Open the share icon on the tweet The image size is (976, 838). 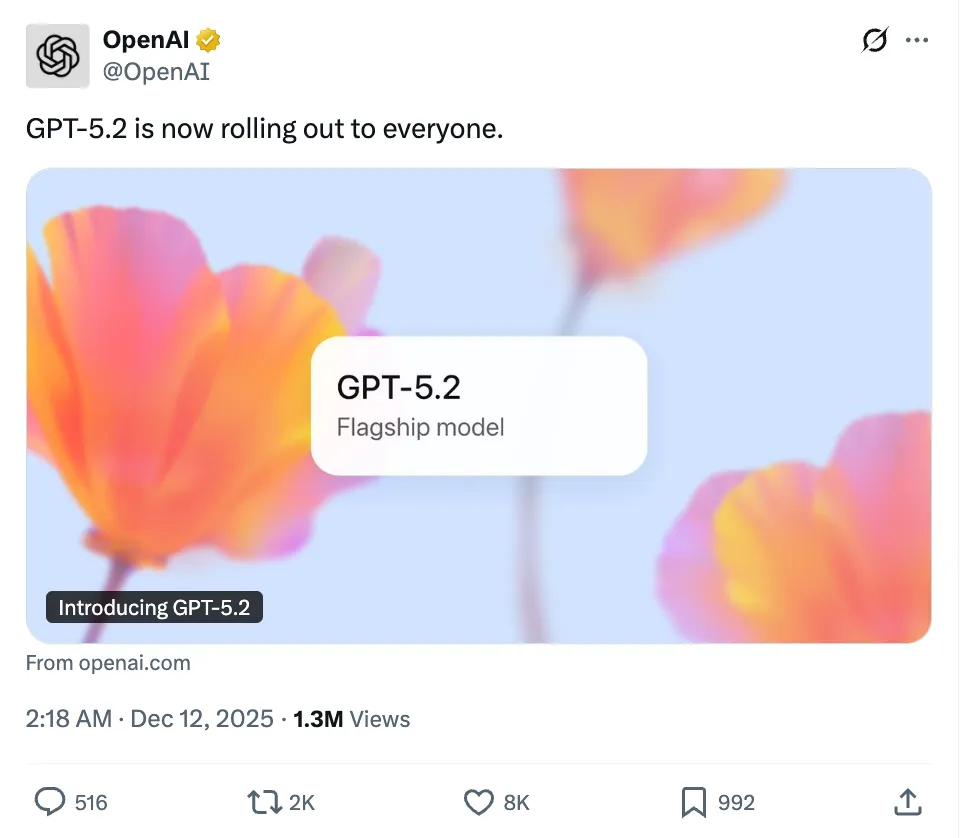[907, 802]
